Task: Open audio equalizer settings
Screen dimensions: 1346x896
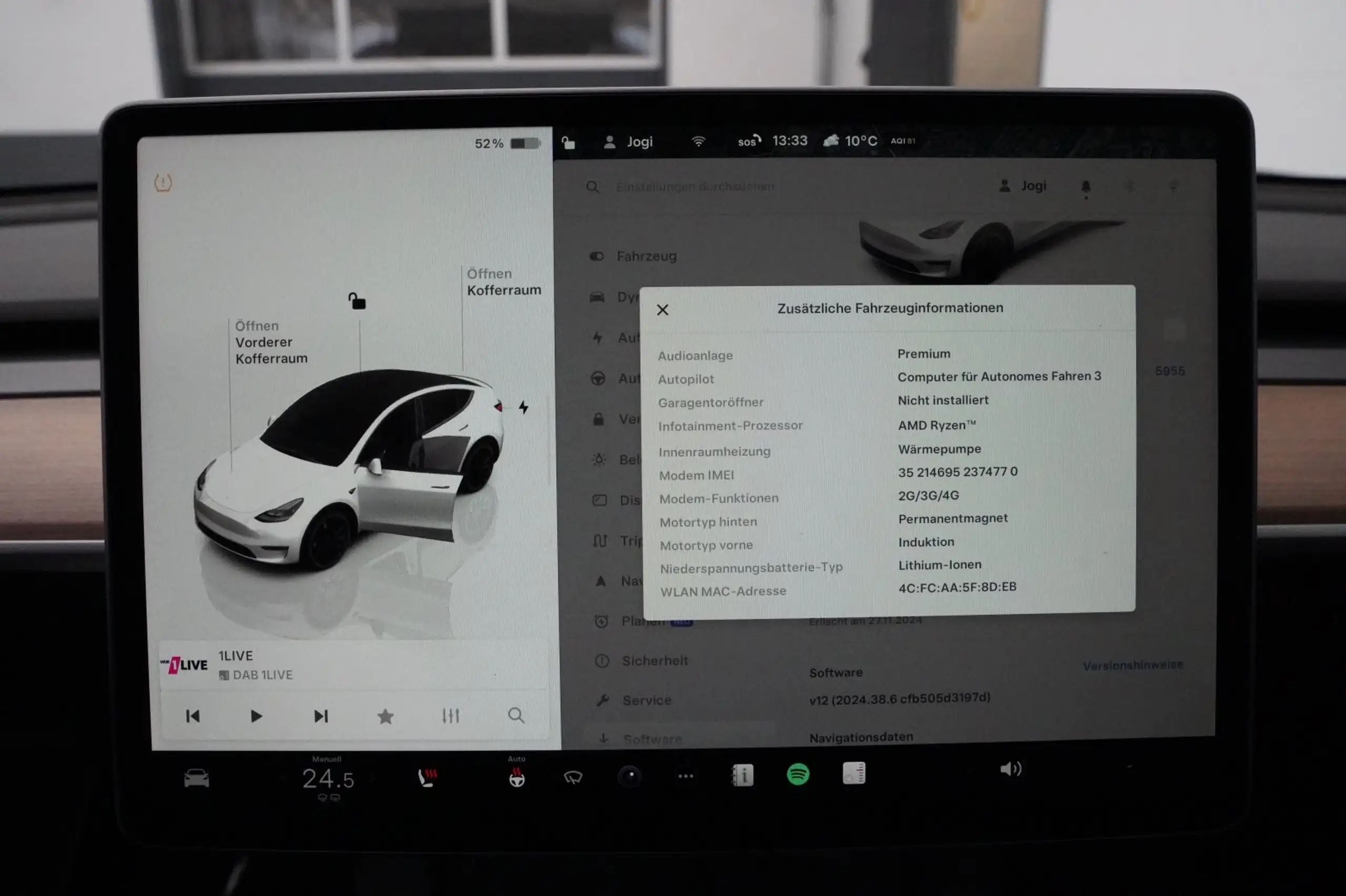Action: coord(451,715)
